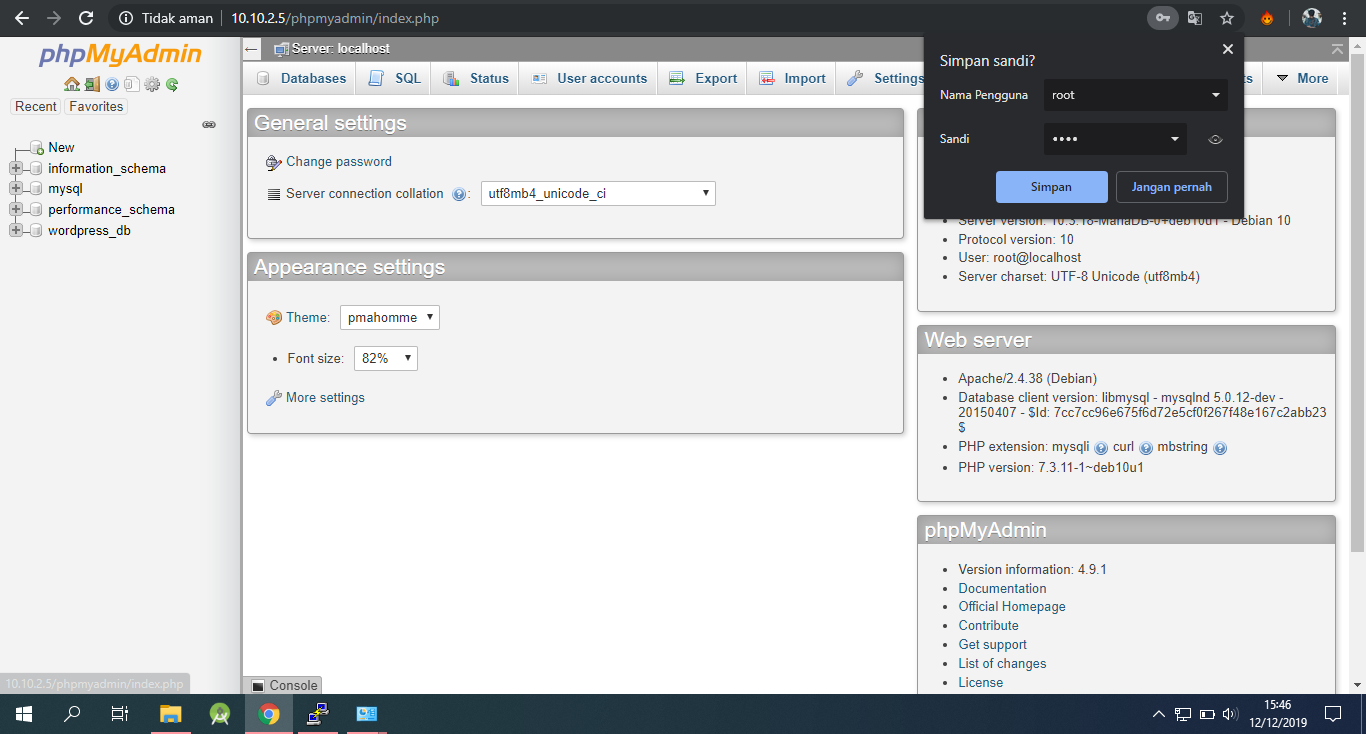Image resolution: width=1366 pixels, height=734 pixels.
Task: Open the server connection collation dropdown
Action: tap(597, 193)
